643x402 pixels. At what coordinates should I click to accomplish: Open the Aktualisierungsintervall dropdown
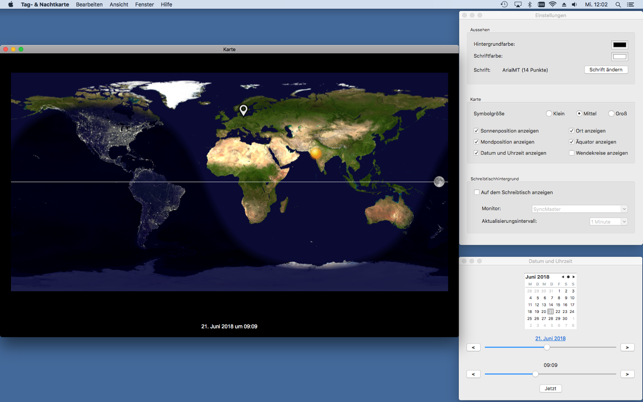(x=607, y=221)
